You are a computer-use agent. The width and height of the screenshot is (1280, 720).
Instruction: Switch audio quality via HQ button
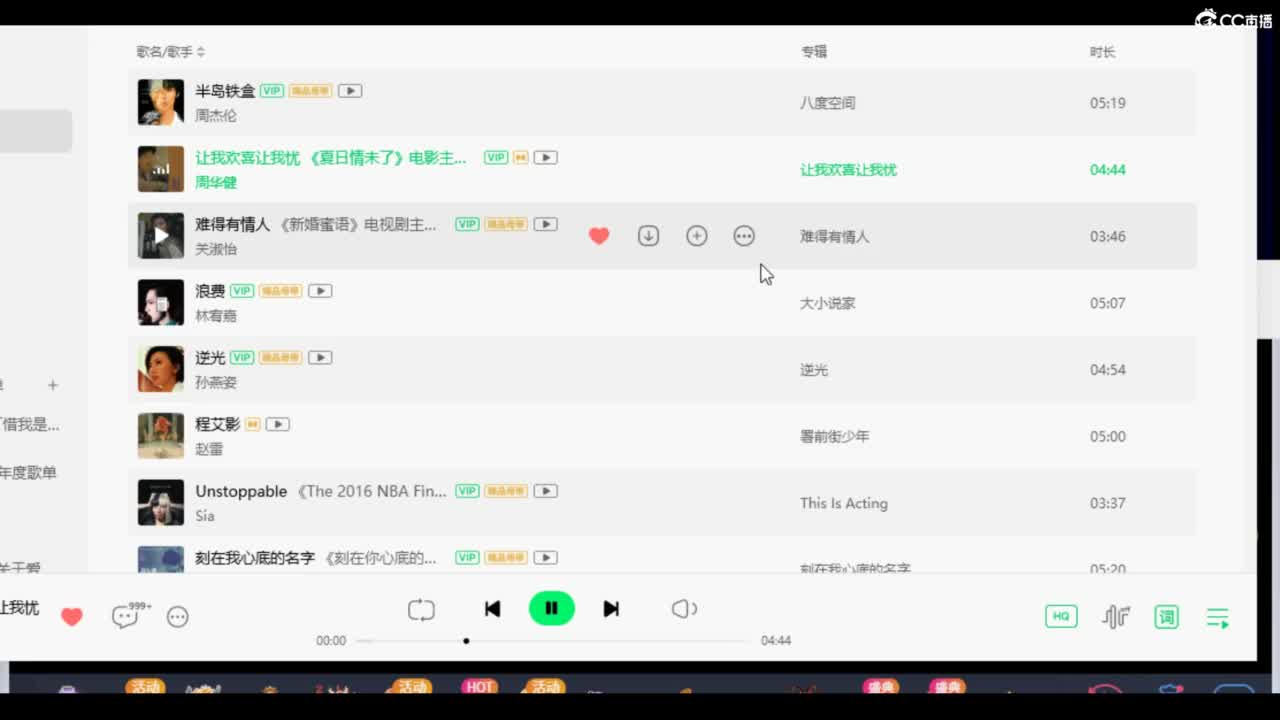point(1061,617)
